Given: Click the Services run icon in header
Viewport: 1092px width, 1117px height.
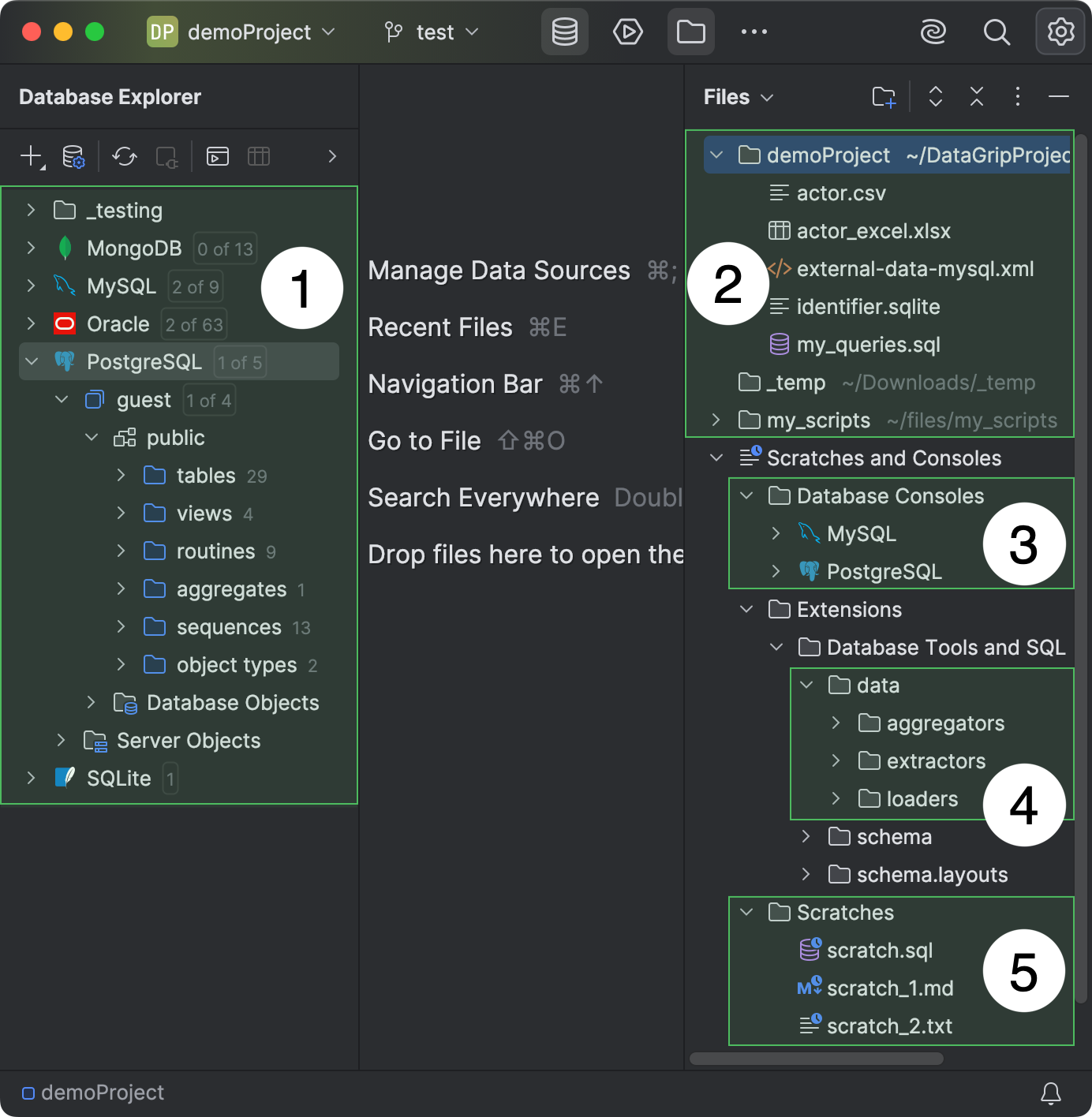Looking at the screenshot, I should pos(627,32).
